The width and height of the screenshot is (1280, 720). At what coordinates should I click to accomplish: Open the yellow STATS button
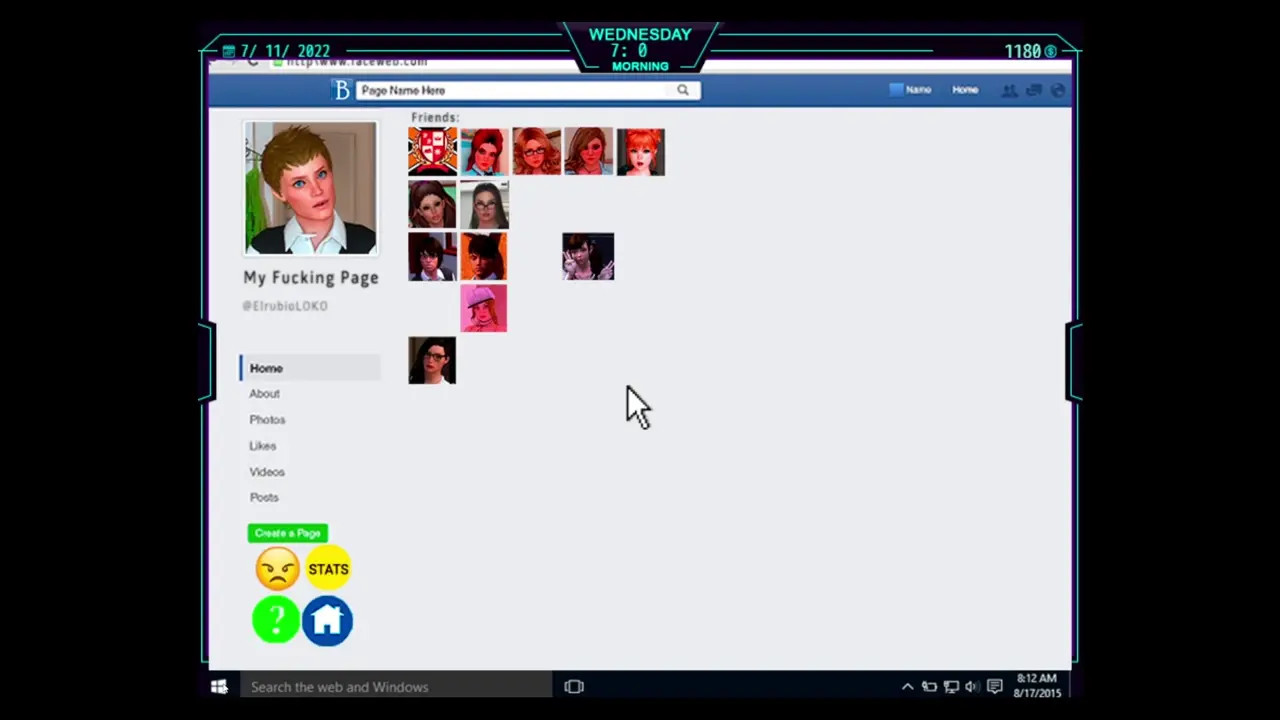click(x=328, y=569)
